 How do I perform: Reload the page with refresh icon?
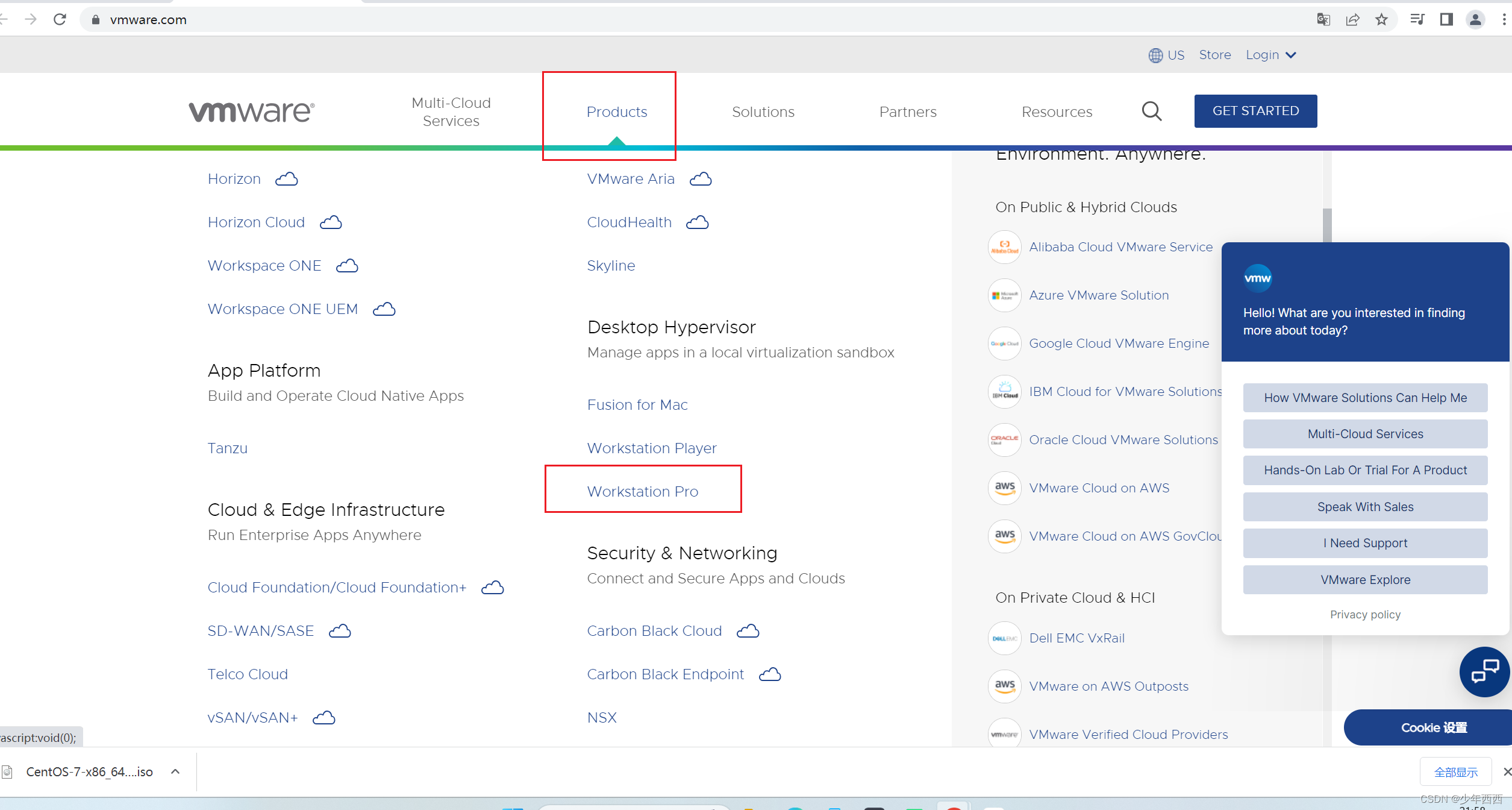coord(60,20)
